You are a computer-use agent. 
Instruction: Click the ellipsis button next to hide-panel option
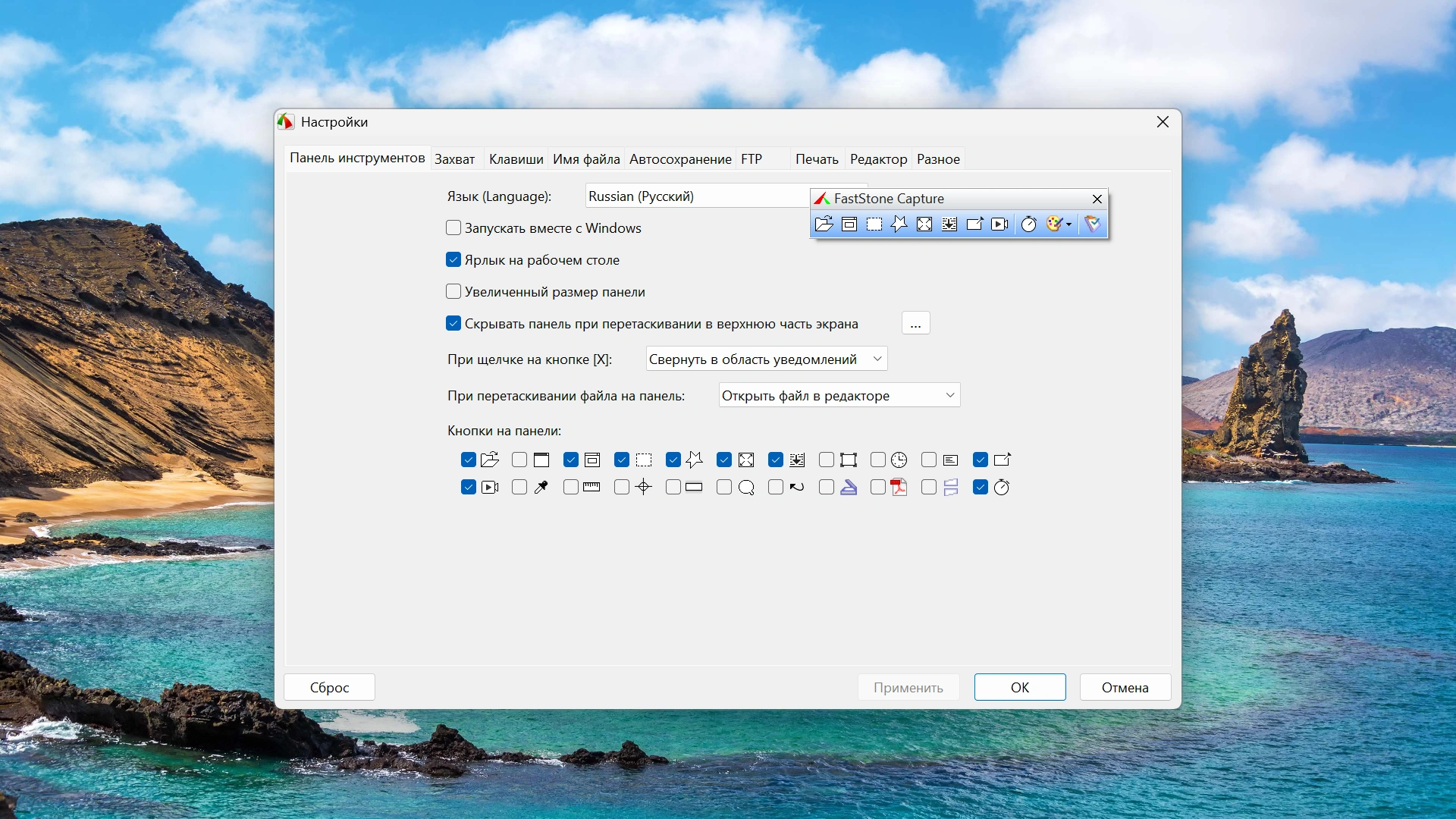pos(915,324)
